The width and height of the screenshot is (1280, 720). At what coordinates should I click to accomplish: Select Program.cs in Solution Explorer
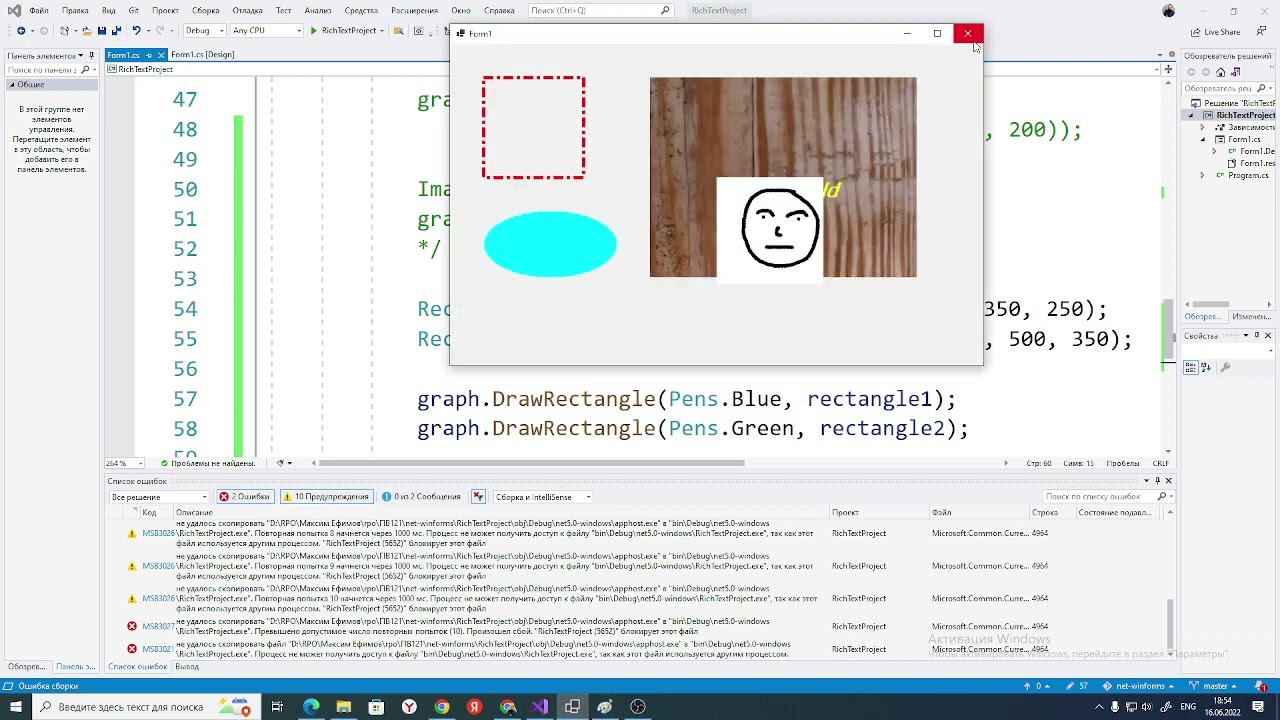click(1248, 175)
